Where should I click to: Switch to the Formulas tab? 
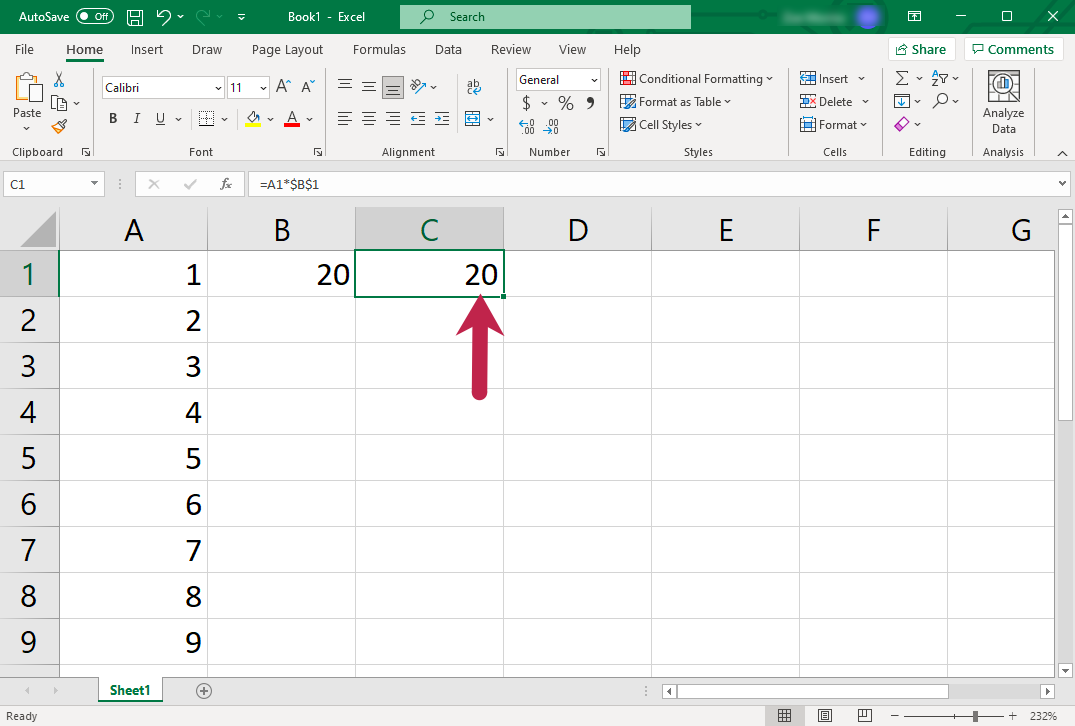pyautogui.click(x=379, y=49)
